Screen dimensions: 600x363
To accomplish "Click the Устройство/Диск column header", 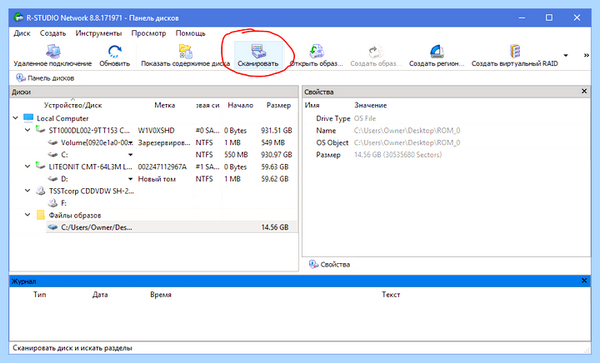I will (x=73, y=105).
